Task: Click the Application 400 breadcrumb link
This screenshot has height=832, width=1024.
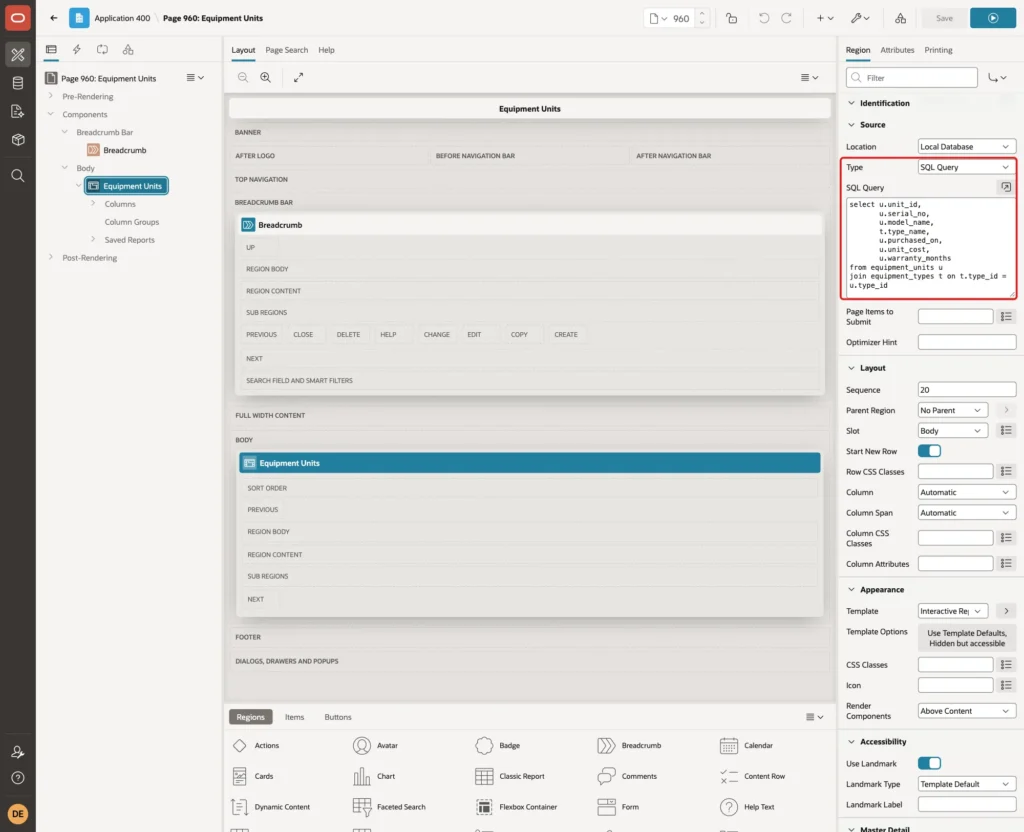Action: coord(121,18)
